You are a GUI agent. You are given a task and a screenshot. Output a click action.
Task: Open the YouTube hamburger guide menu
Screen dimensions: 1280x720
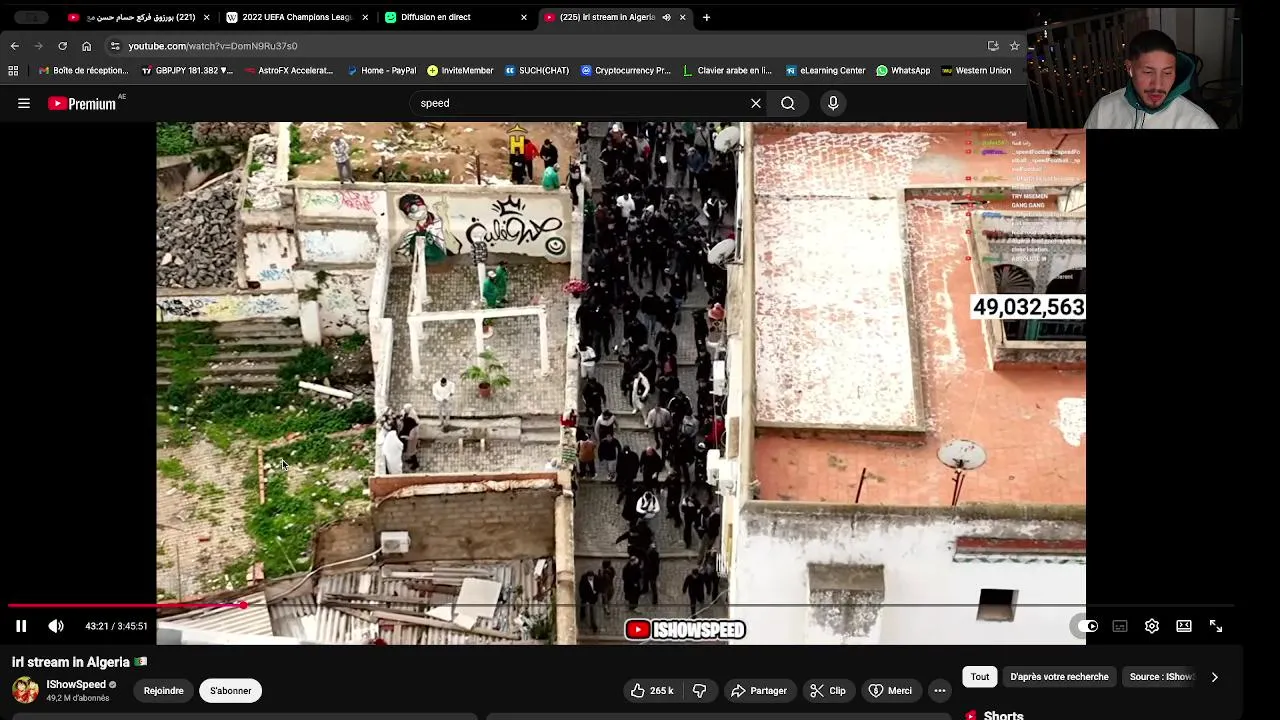pyautogui.click(x=24, y=103)
